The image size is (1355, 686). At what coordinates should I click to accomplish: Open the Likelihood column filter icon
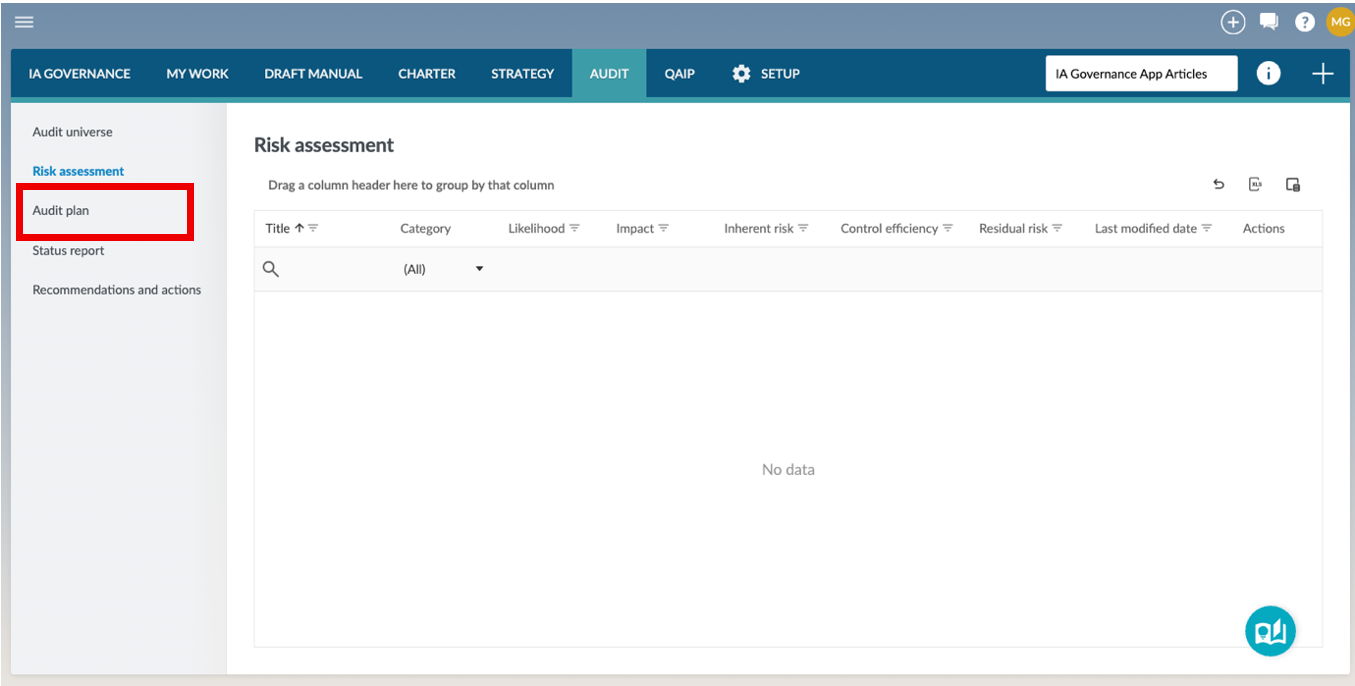(575, 228)
